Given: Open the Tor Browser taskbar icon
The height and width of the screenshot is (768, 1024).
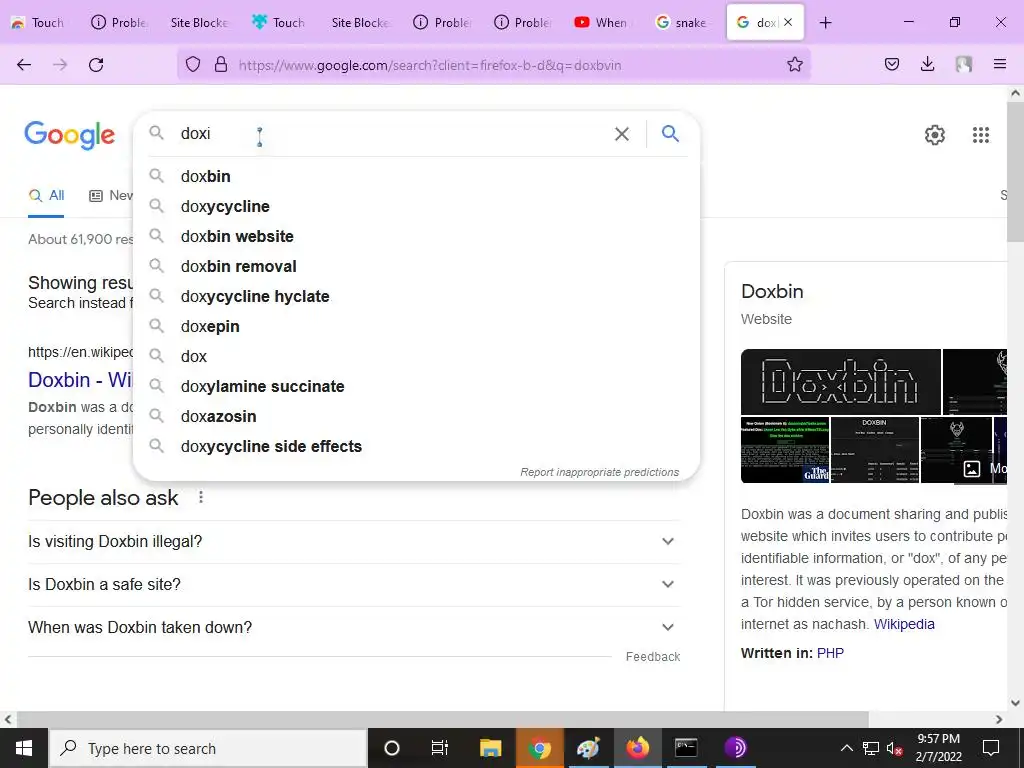Looking at the screenshot, I should tap(735, 748).
